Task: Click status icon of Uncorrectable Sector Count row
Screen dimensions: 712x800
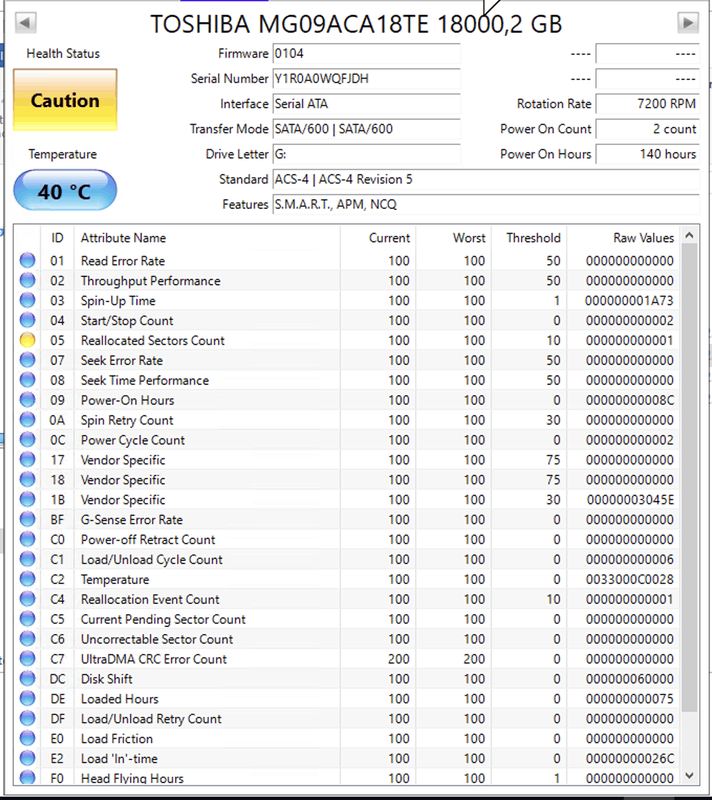Action: 28,639
